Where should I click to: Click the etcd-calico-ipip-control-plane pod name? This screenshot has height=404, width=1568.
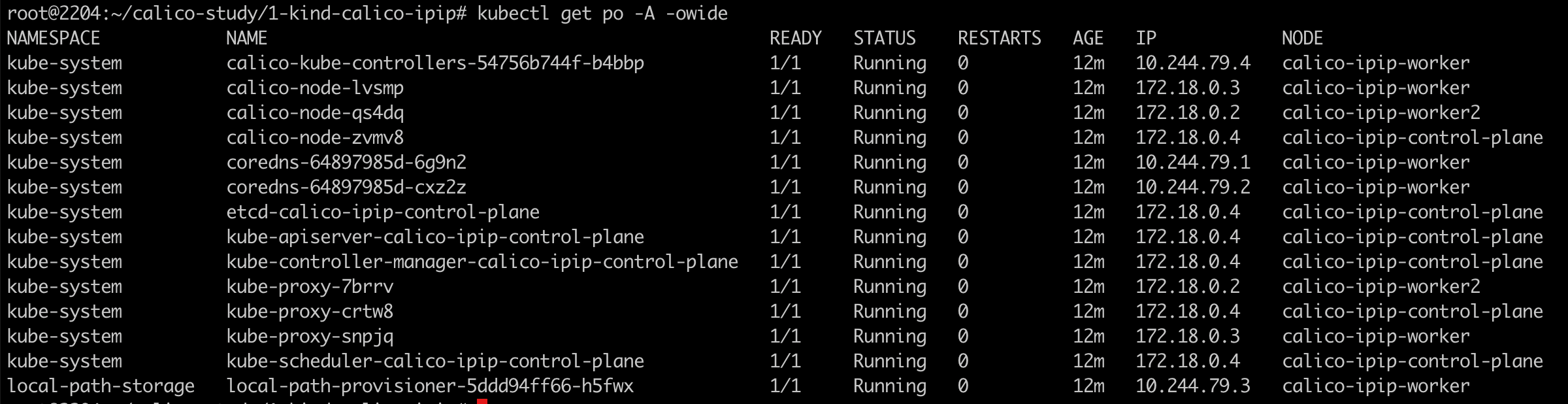[383, 212]
